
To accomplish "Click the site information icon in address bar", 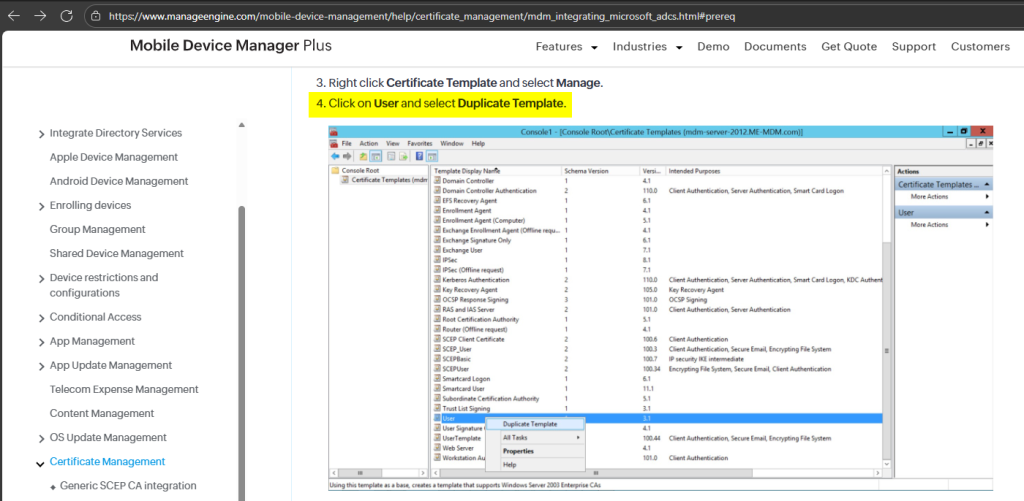I will [x=95, y=16].
